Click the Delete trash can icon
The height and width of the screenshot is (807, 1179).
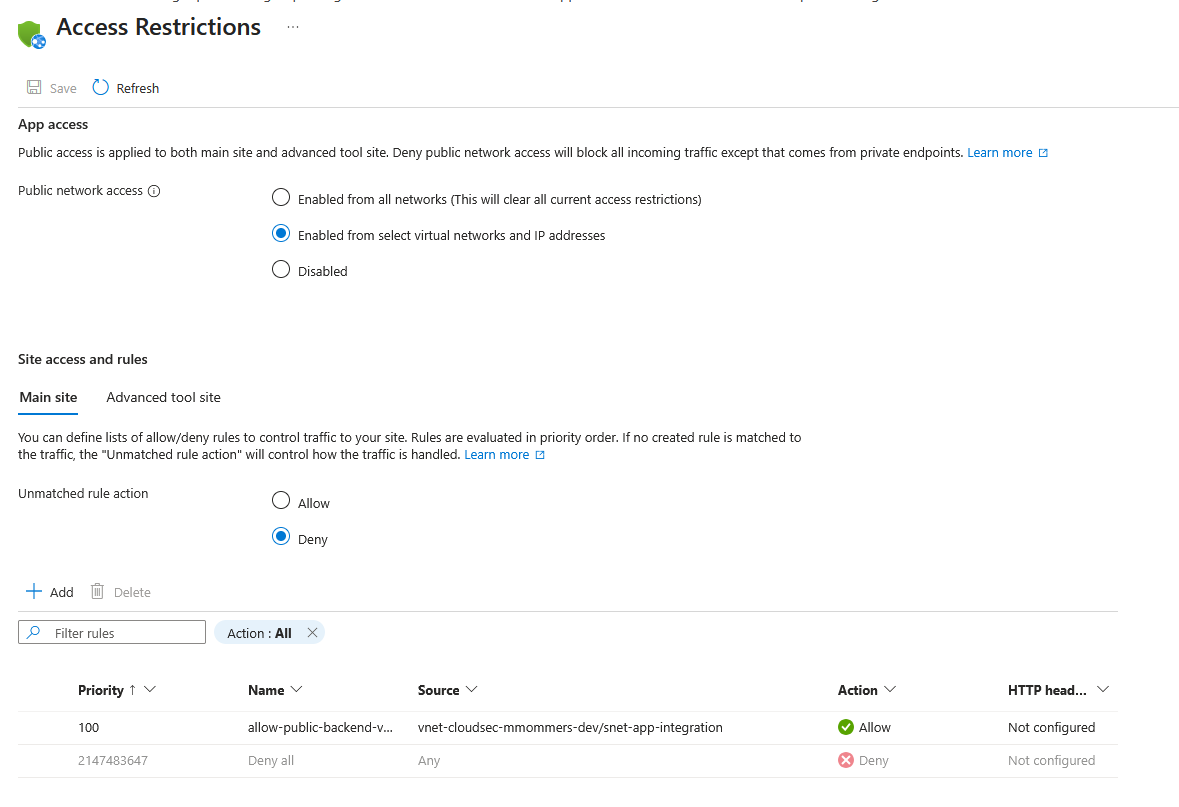[x=97, y=591]
